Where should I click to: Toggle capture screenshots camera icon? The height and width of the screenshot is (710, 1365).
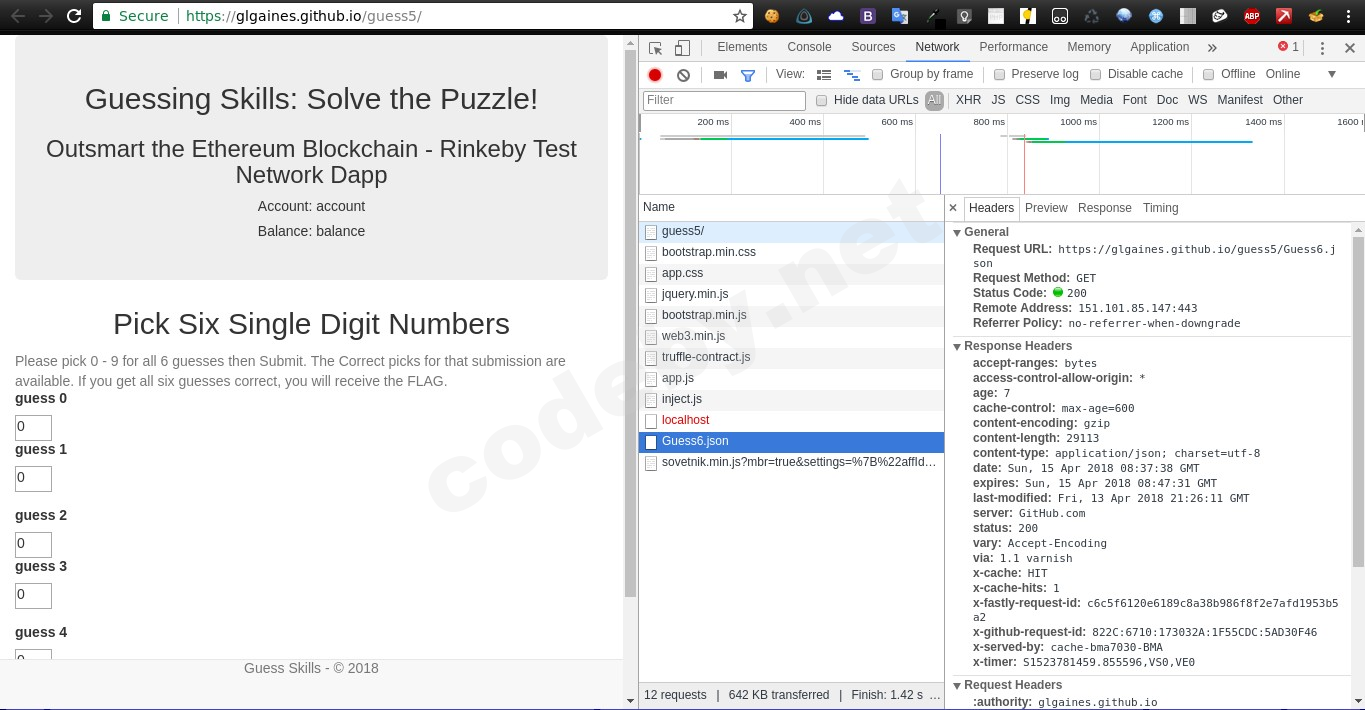click(720, 75)
